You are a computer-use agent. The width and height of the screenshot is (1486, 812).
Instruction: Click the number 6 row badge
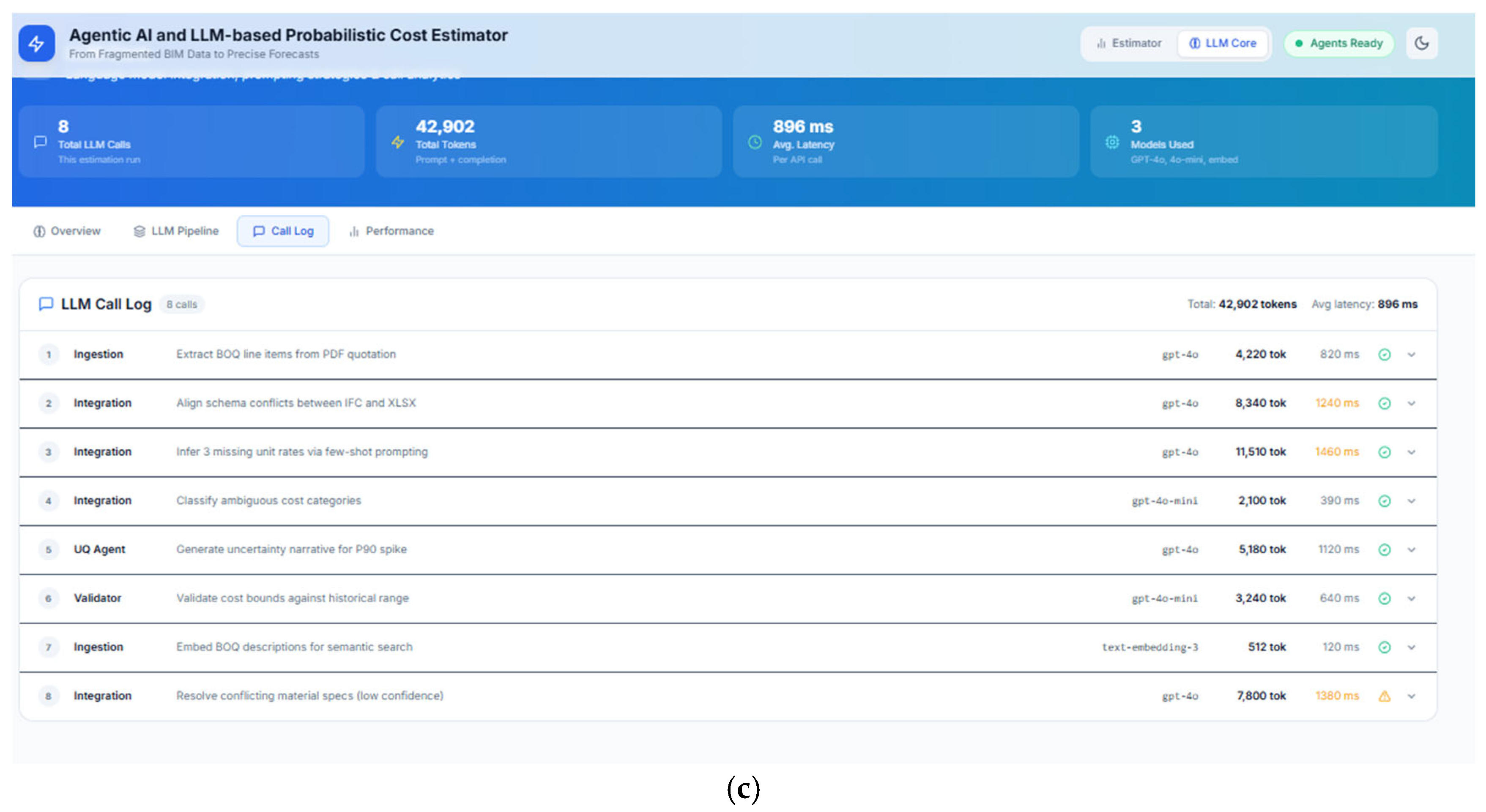[x=49, y=599]
